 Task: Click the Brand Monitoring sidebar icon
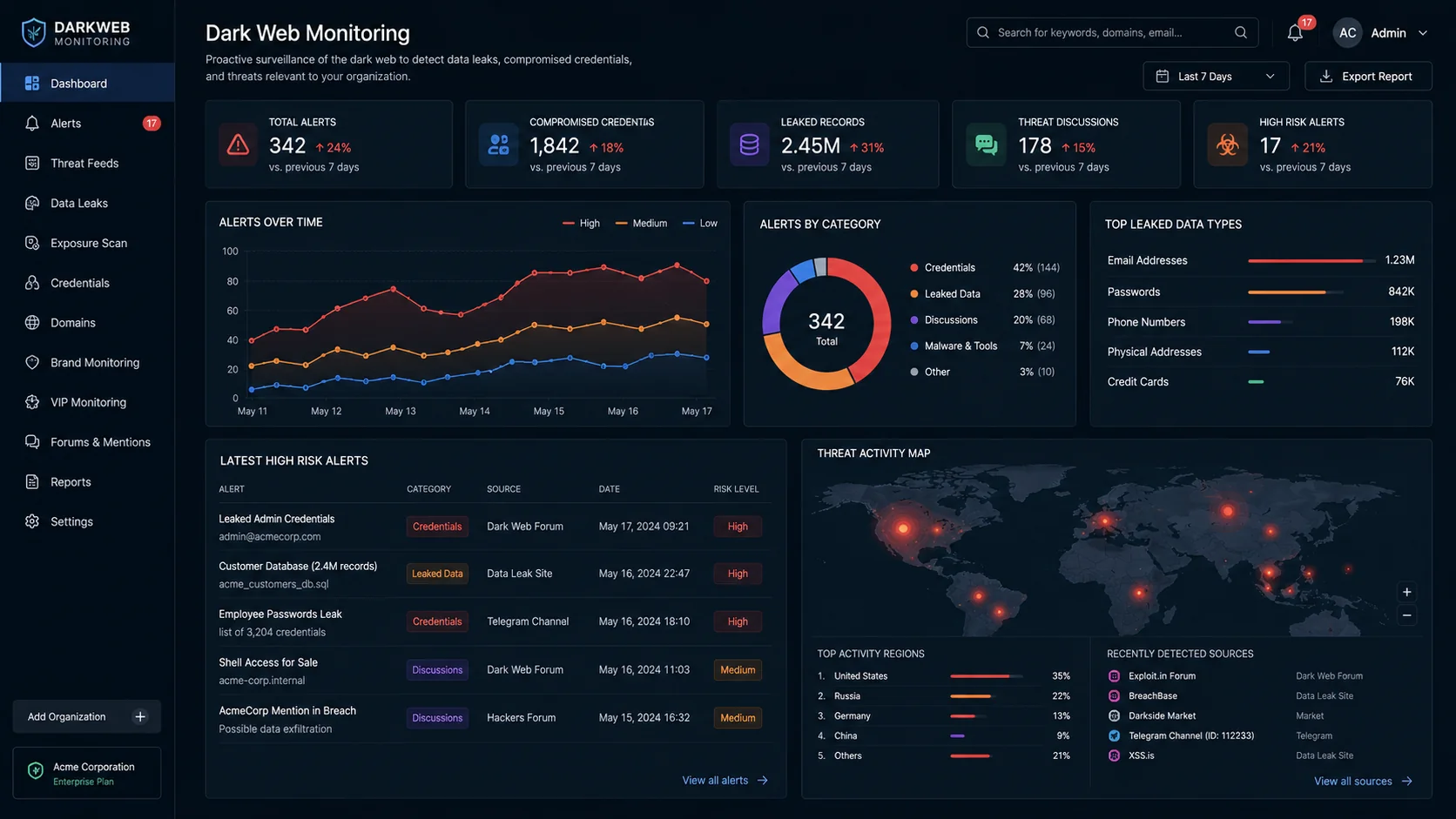tap(32, 363)
